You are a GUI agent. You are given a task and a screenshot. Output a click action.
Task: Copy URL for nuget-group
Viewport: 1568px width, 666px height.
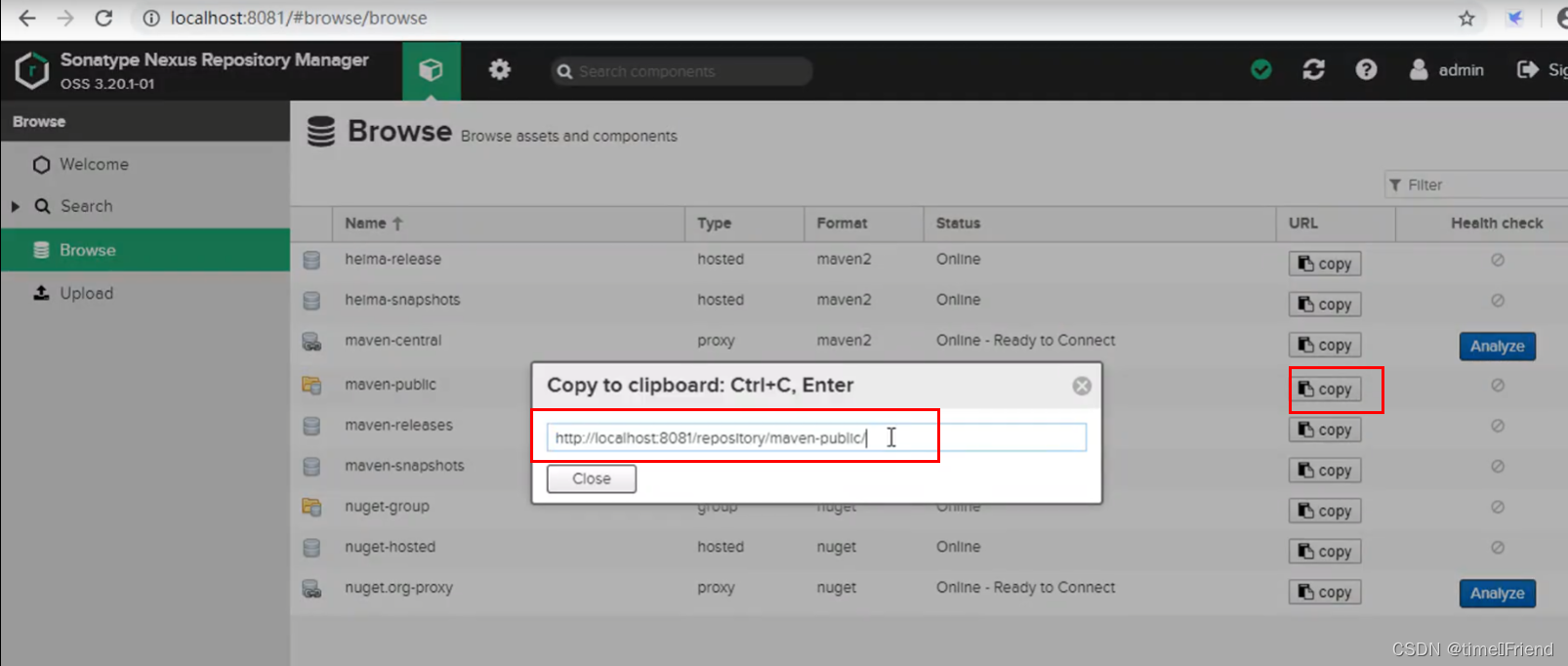pyautogui.click(x=1325, y=511)
